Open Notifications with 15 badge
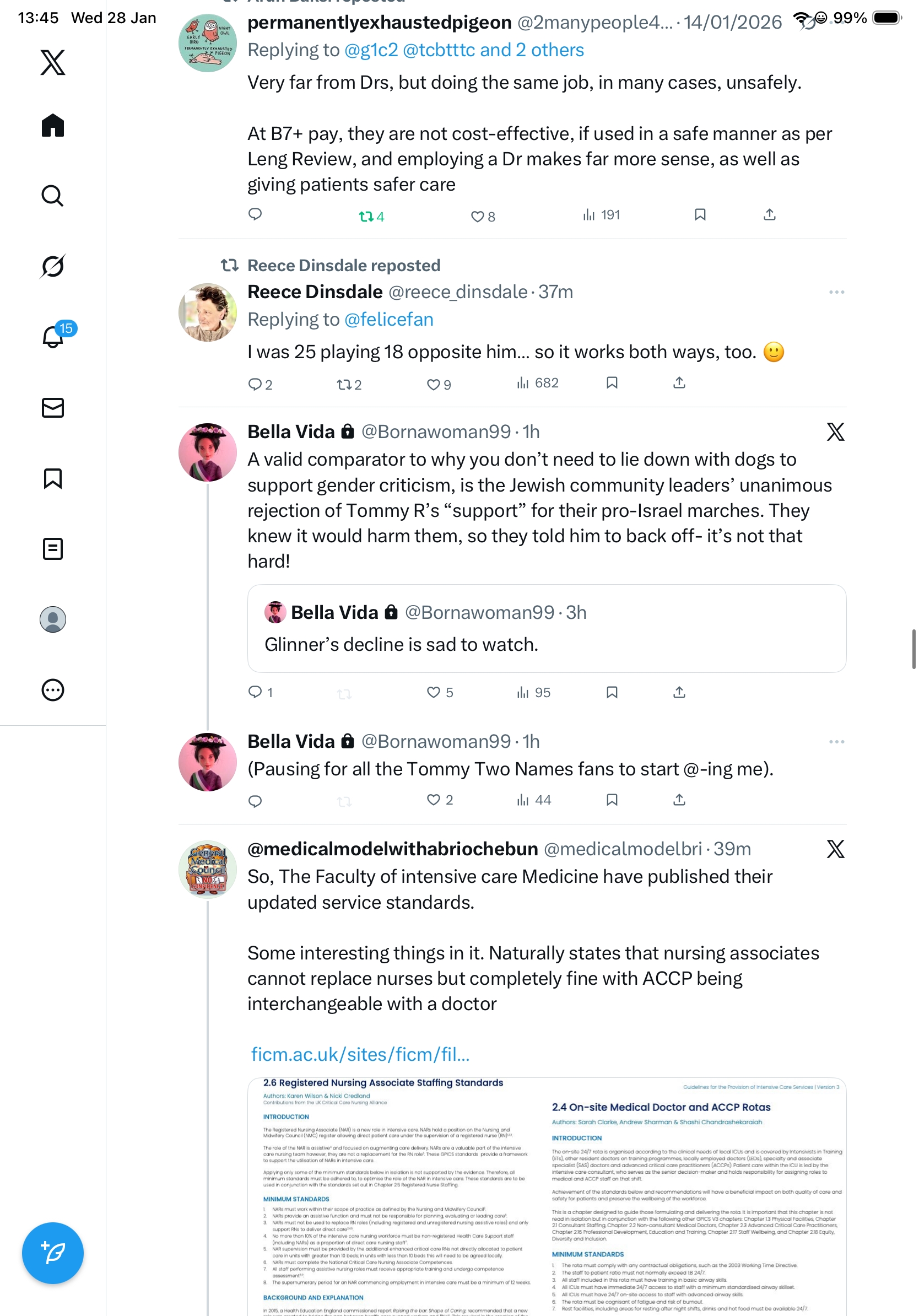The image size is (919, 1316). (54, 337)
